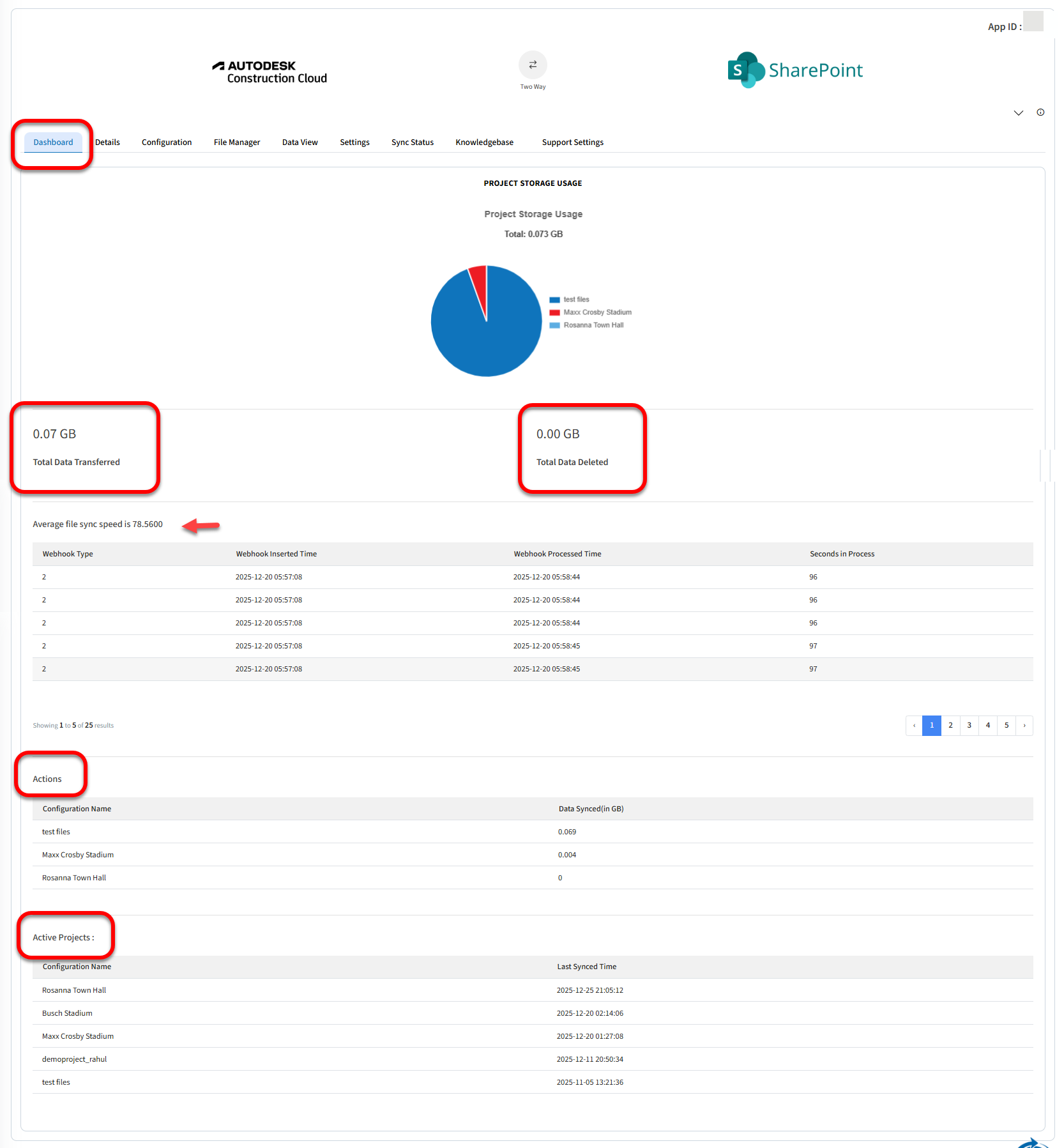The height and width of the screenshot is (1148, 1064).
Task: Click the info circle icon
Action: (1040, 112)
